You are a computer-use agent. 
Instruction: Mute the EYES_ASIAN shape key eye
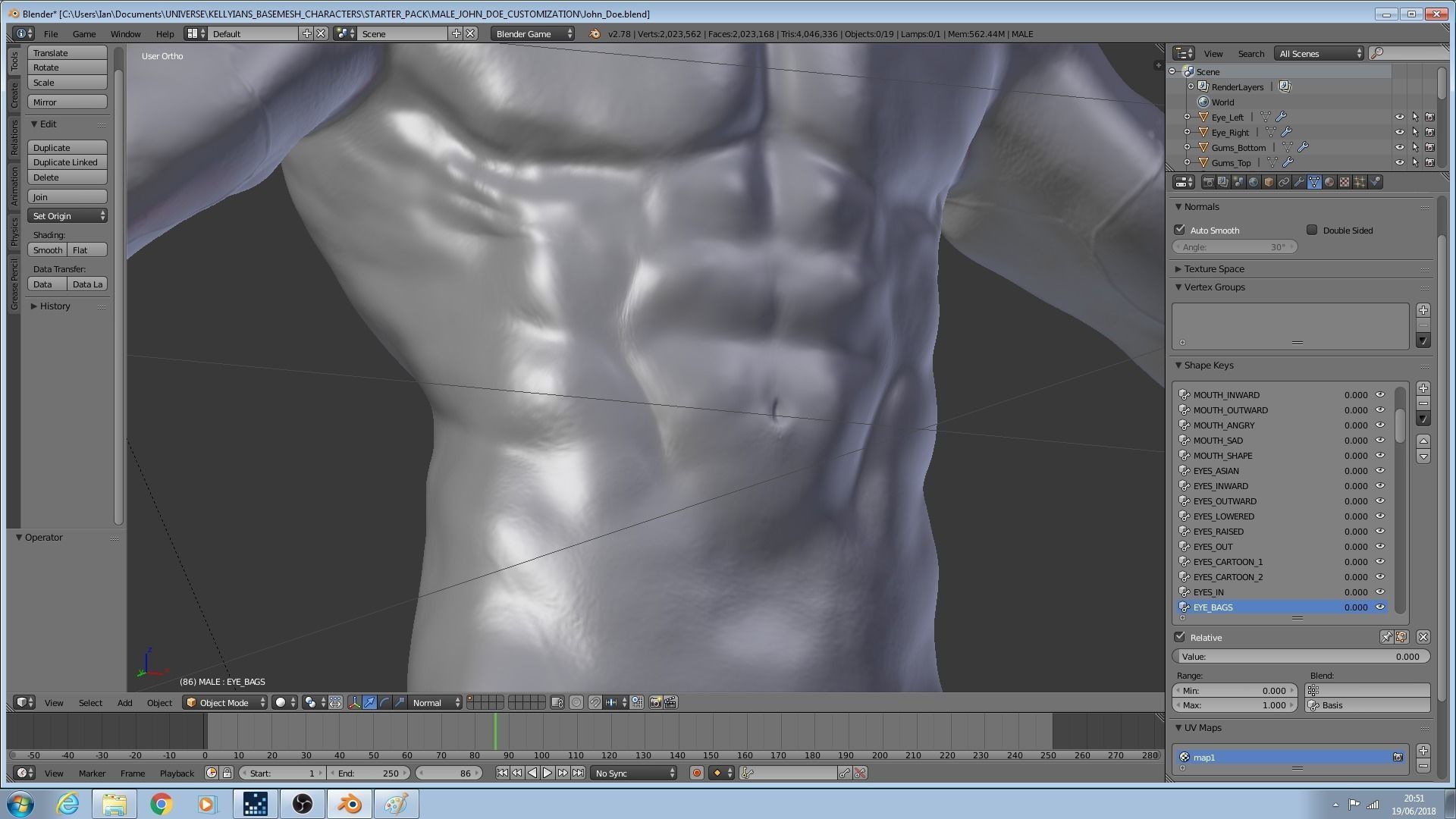(x=1380, y=470)
